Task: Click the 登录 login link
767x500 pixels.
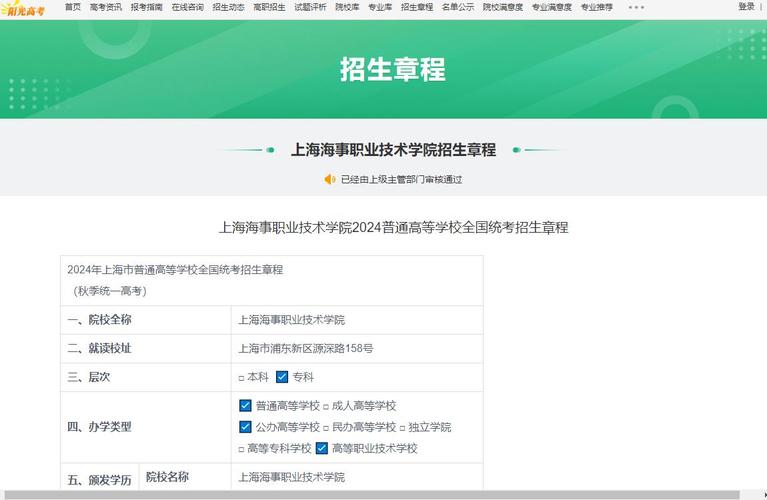Action: tap(746, 6)
